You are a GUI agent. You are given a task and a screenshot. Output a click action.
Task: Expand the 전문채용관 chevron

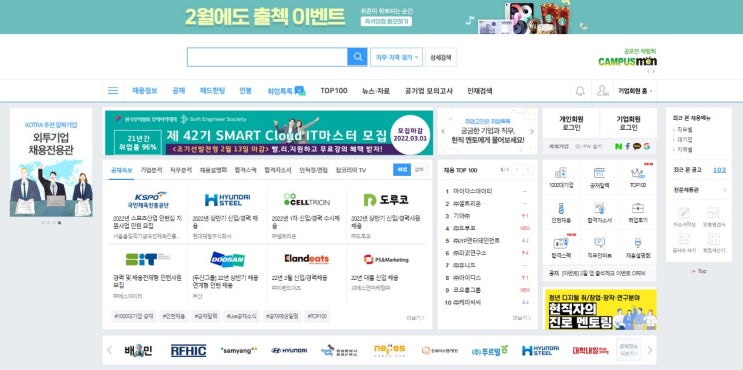pos(725,190)
